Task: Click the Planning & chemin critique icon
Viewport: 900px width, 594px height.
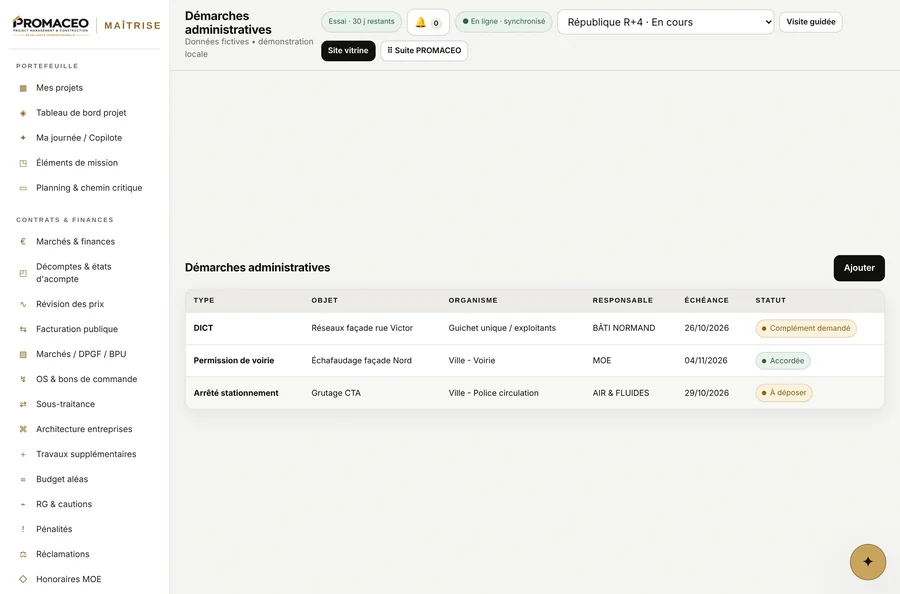Action: pyautogui.click(x=23, y=188)
